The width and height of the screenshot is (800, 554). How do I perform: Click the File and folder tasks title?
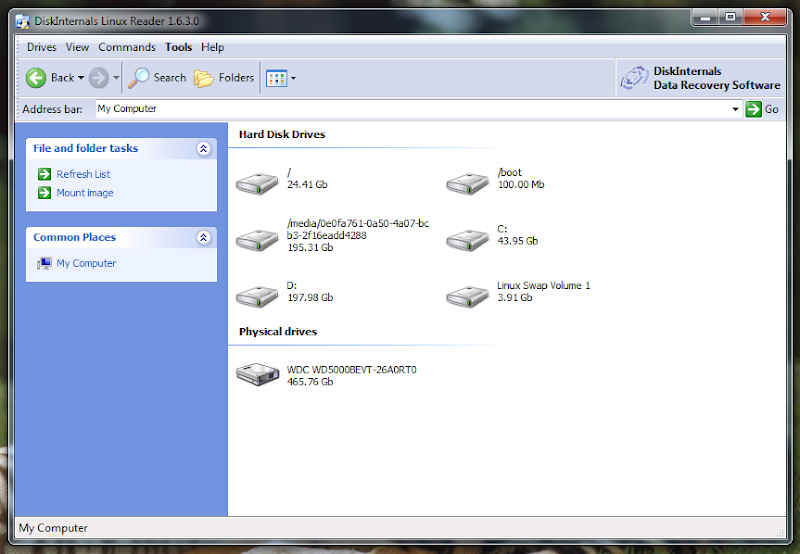click(86, 148)
